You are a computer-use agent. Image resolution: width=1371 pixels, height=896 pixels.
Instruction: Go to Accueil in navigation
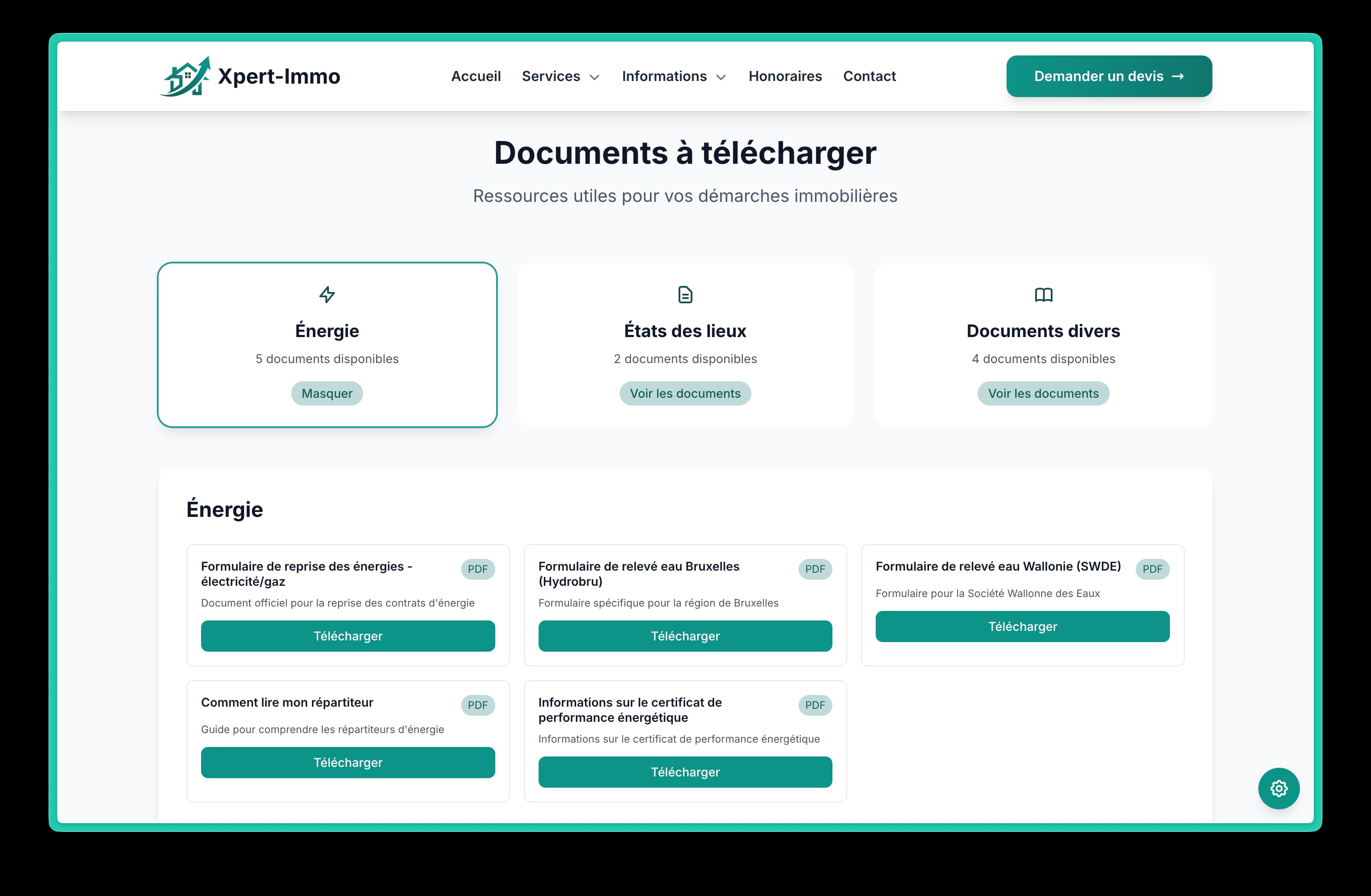(x=476, y=76)
